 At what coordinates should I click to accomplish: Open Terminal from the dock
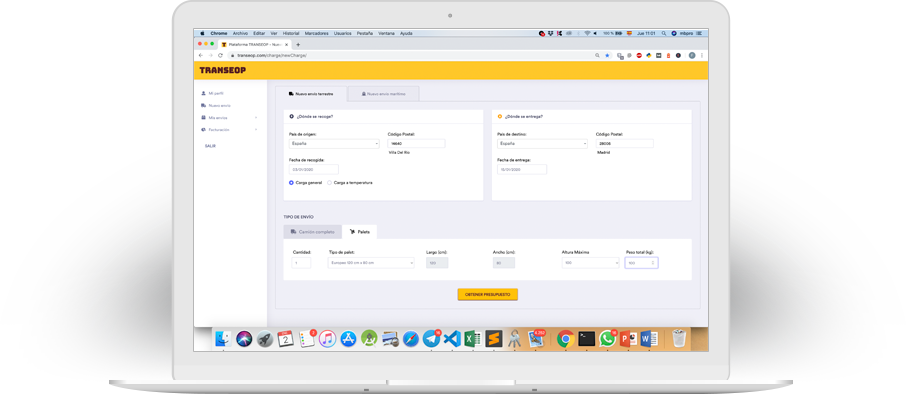[587, 339]
